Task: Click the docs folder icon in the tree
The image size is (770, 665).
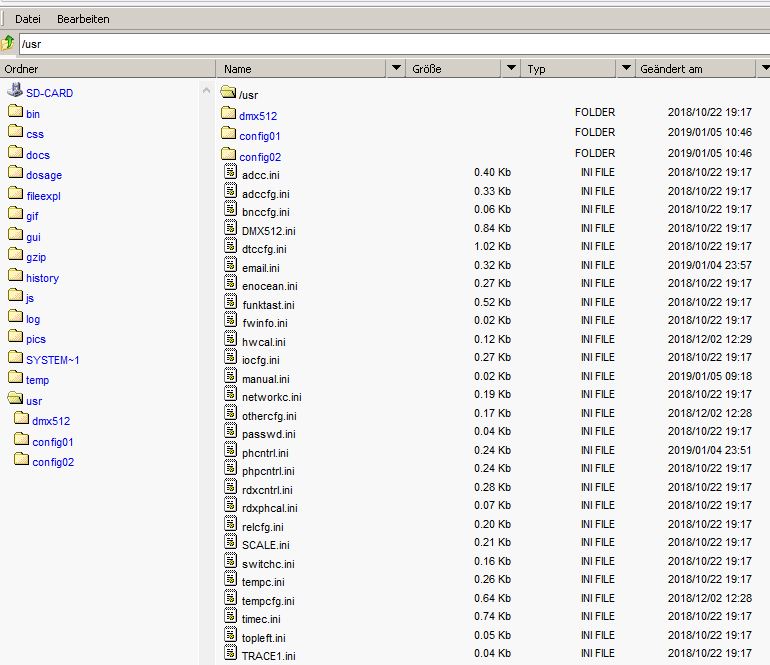Action: tap(16, 152)
